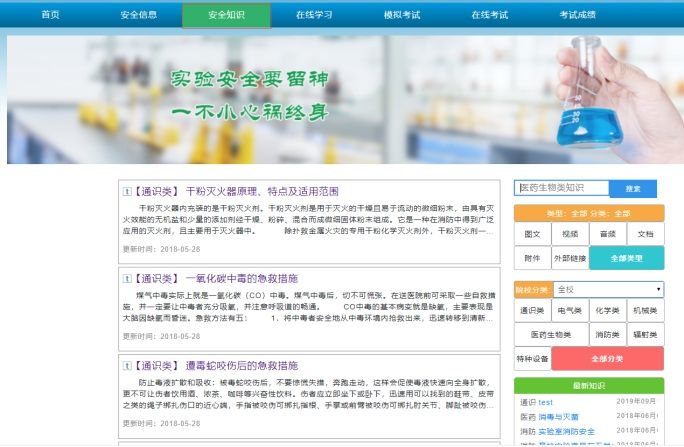Open the 模拟考试 navigation tab

click(x=401, y=15)
